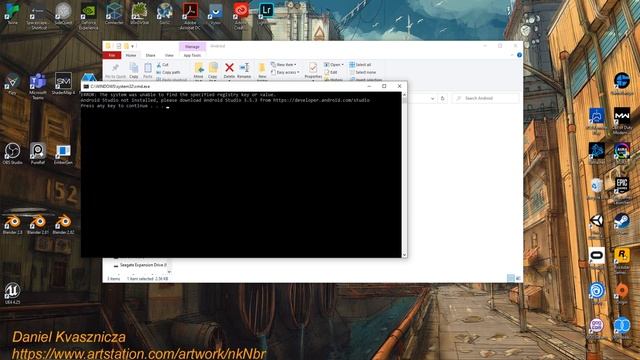
Task: Open the Oculus desktop shortcut
Action: (x=596, y=258)
